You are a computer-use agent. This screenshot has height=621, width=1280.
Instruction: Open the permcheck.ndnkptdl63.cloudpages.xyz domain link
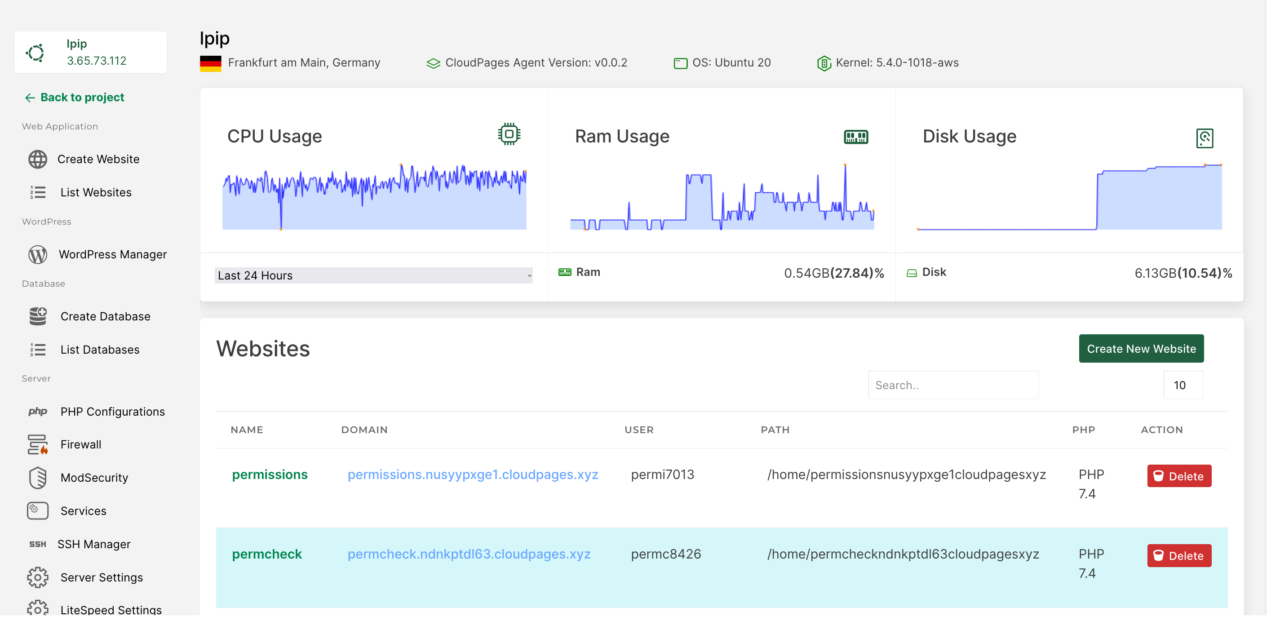coord(468,553)
